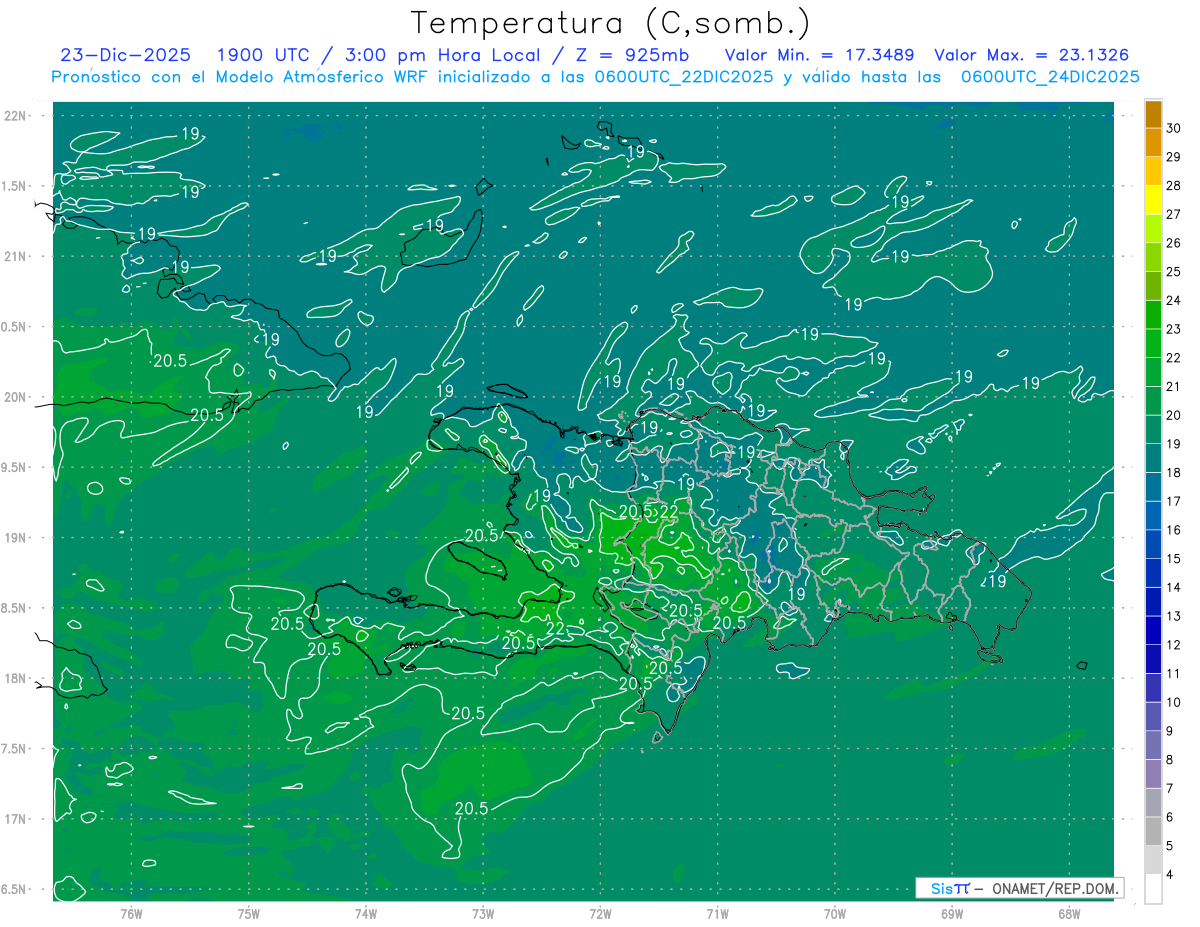
Task: Click the 76W longitude axis label
Action: pos(131,913)
